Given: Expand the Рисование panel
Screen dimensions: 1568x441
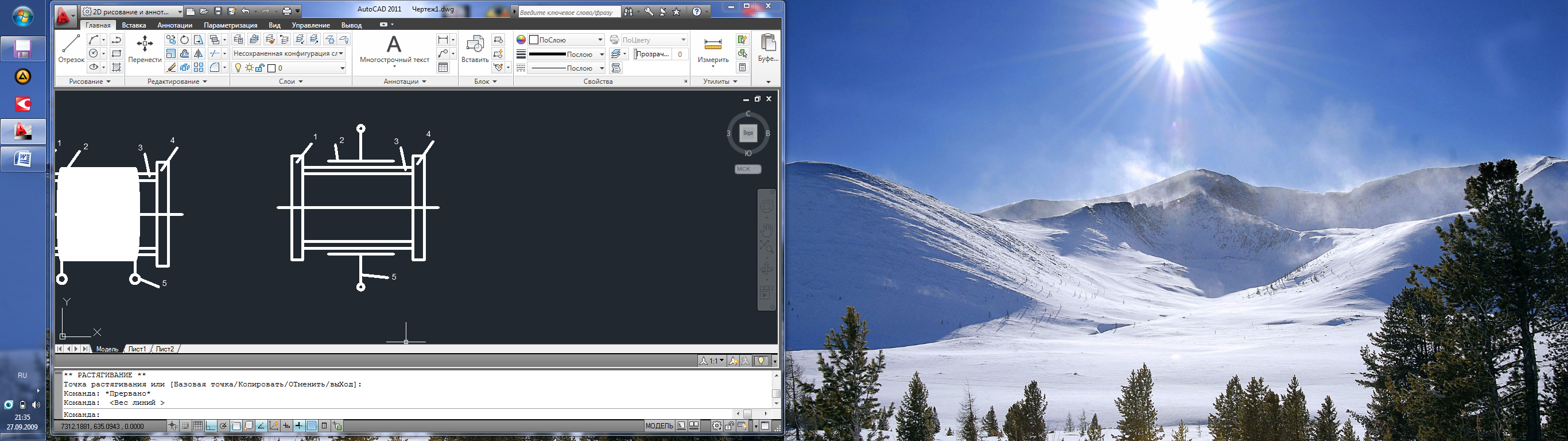Looking at the screenshot, I should 90,82.
